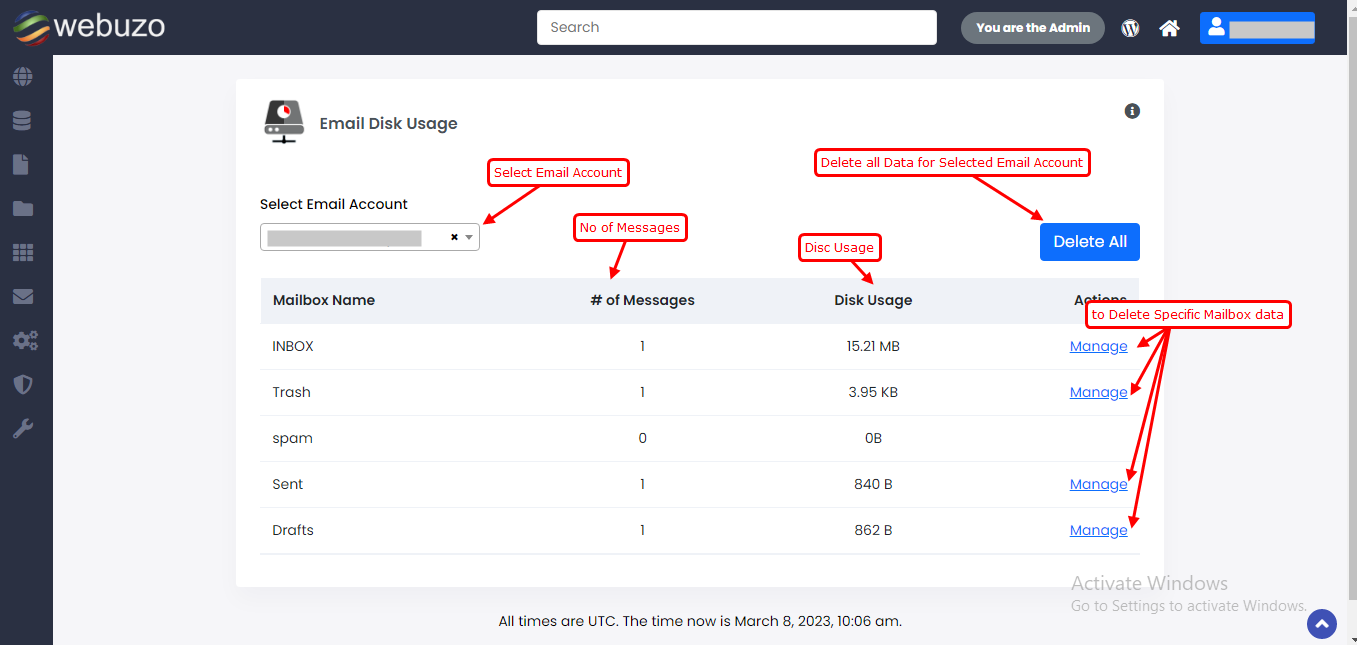Click the You are the Admin button
Viewport: 1357px width, 645px height.
1032,28
